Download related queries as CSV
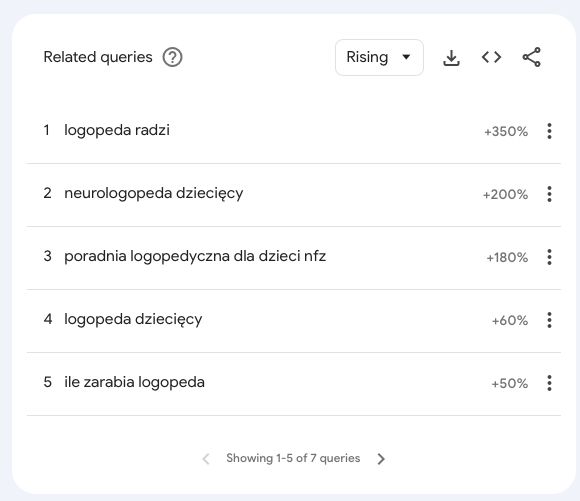This screenshot has width=580, height=501. point(451,58)
